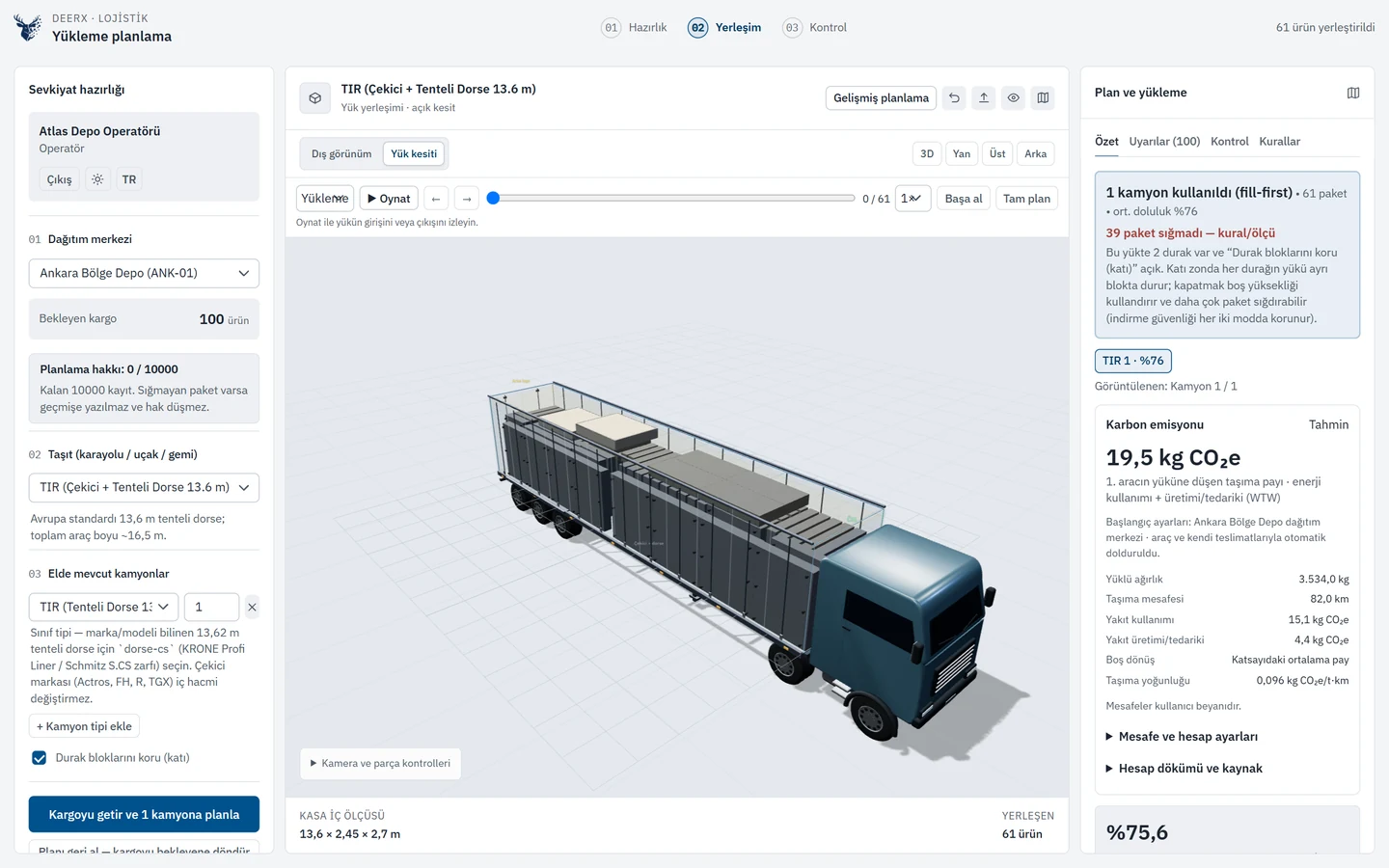Image resolution: width=1389 pixels, height=868 pixels.
Task: Step forward with right arrow button
Action: click(467, 199)
